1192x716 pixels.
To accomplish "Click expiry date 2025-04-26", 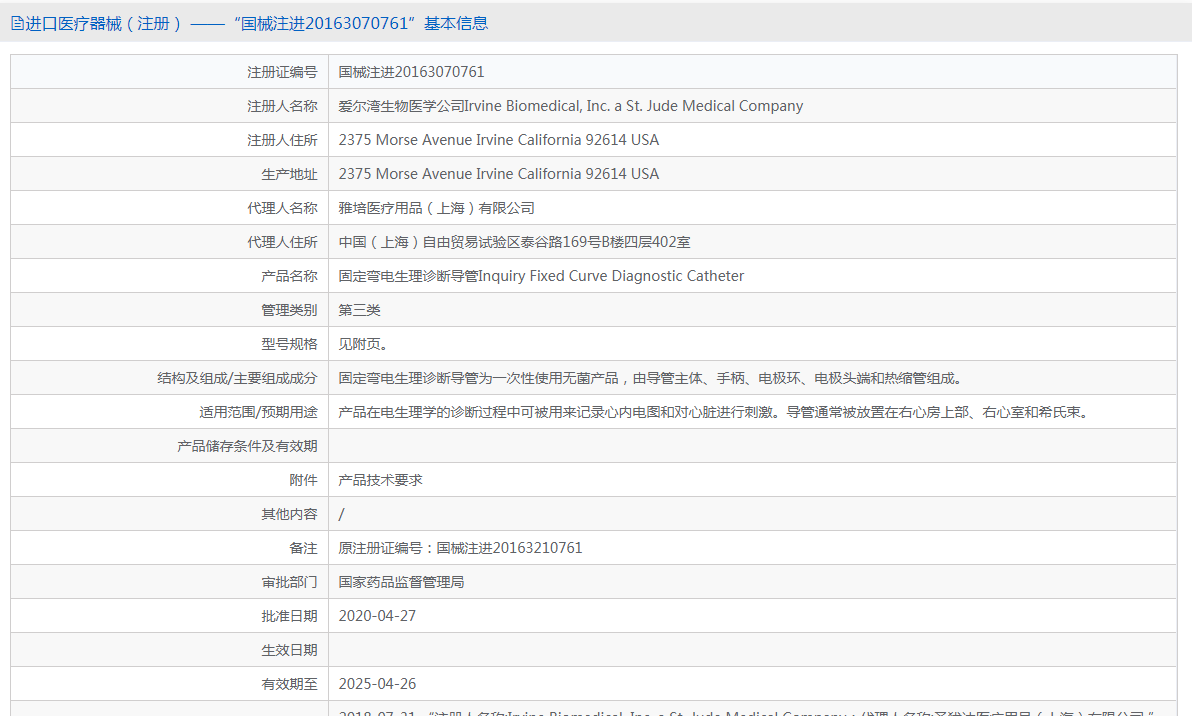I will (x=377, y=684).
